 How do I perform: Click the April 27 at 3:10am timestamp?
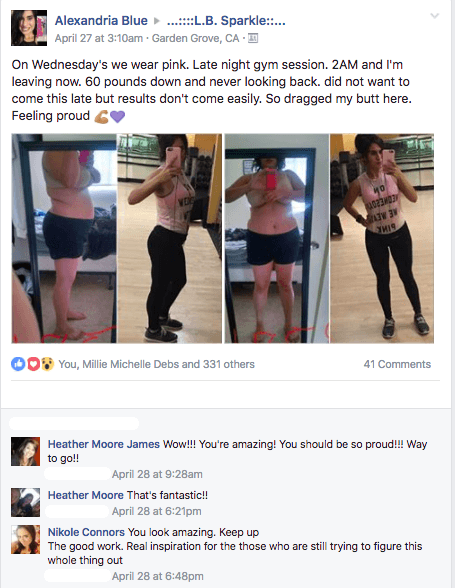pyautogui.click(x=99, y=38)
